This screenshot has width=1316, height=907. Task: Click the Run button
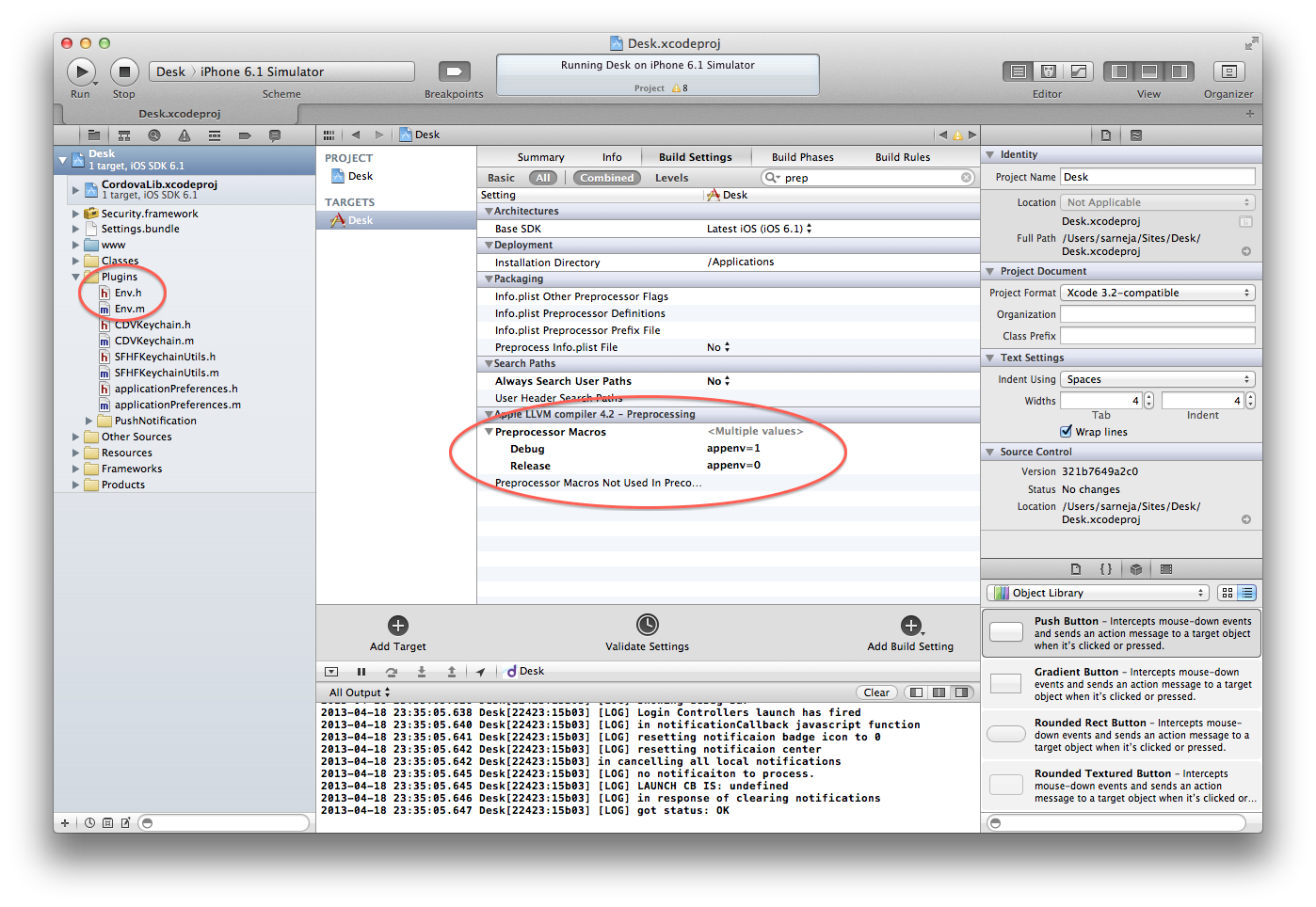click(x=81, y=72)
